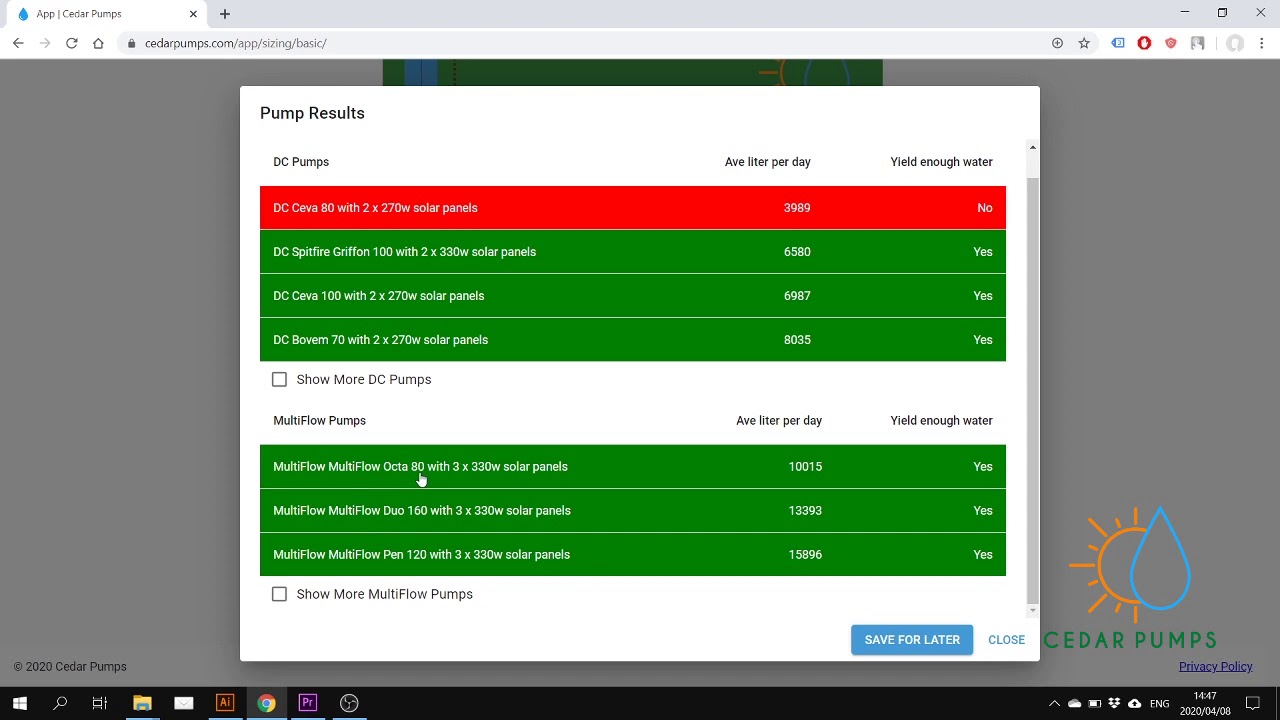Go back to the previous page
This screenshot has width=1280, height=720.
point(18,43)
